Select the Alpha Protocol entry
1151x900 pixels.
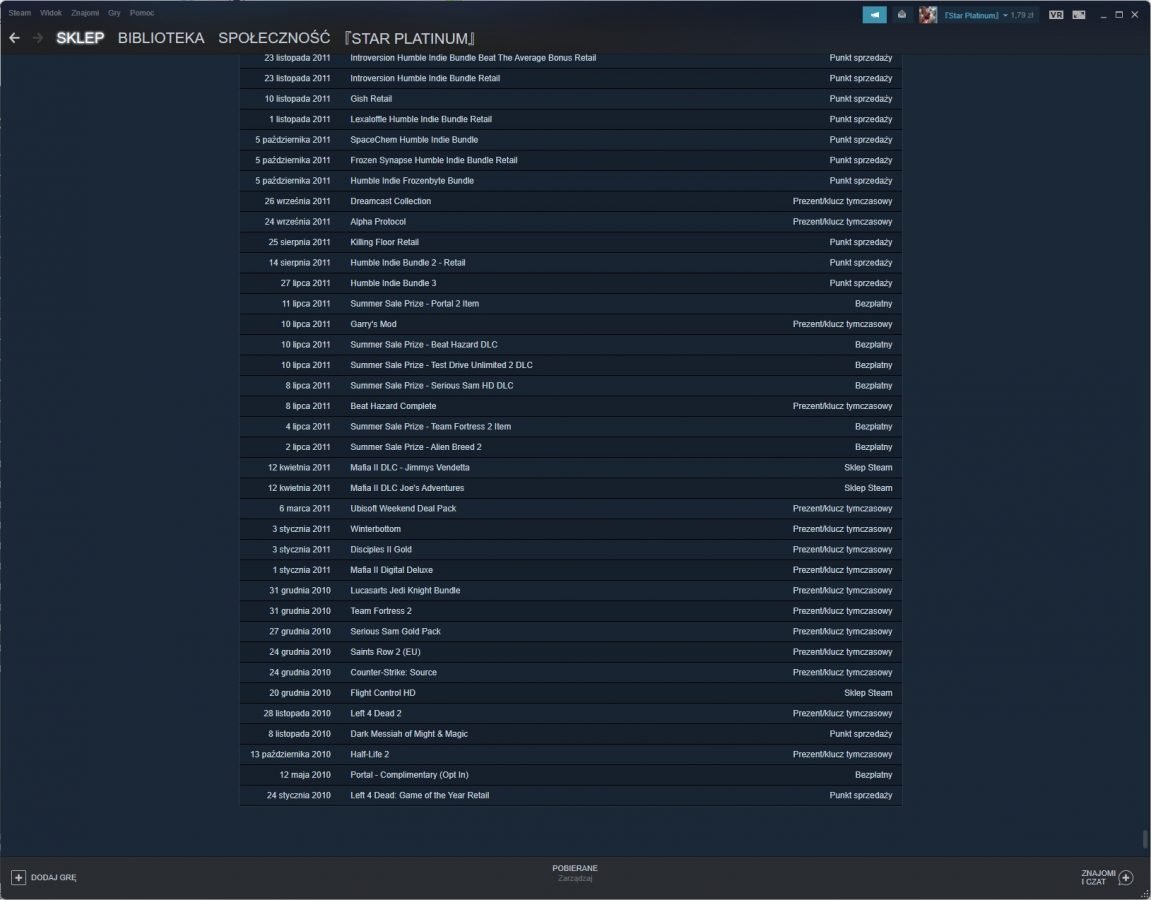[378, 222]
